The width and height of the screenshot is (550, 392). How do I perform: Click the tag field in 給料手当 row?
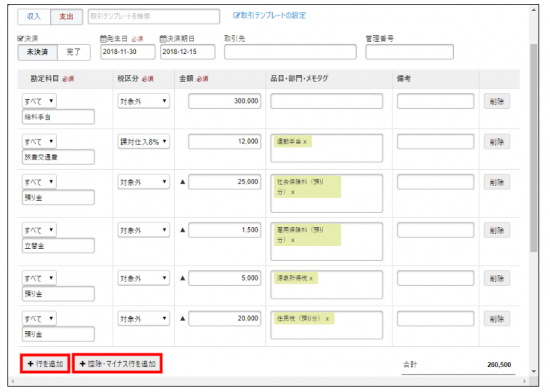pos(327,101)
